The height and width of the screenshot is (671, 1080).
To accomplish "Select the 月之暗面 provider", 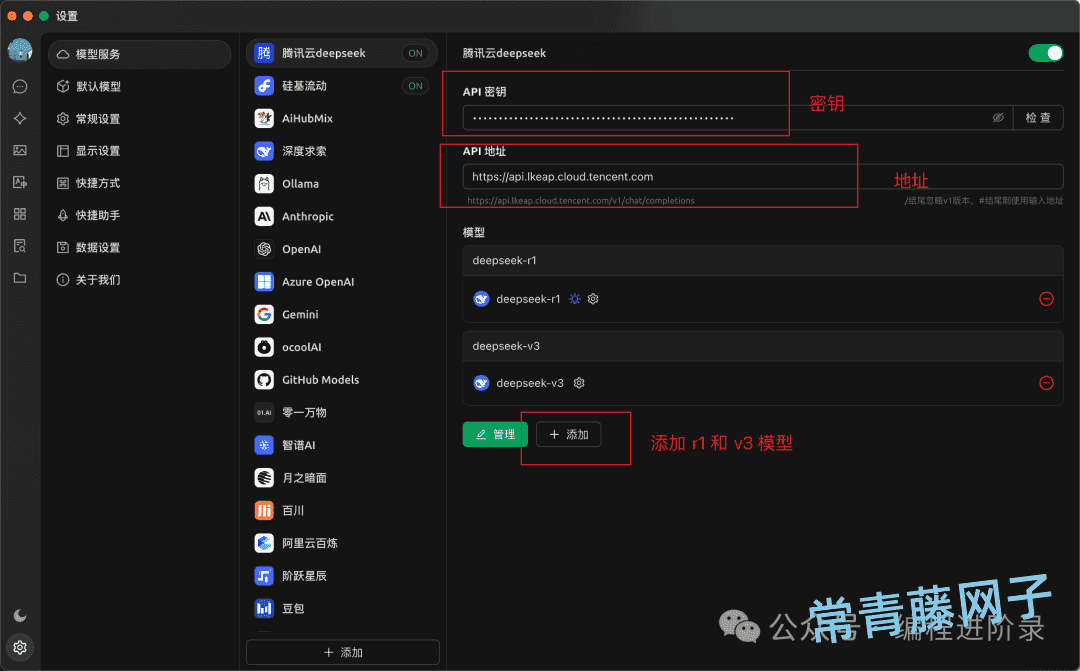I will (x=342, y=478).
